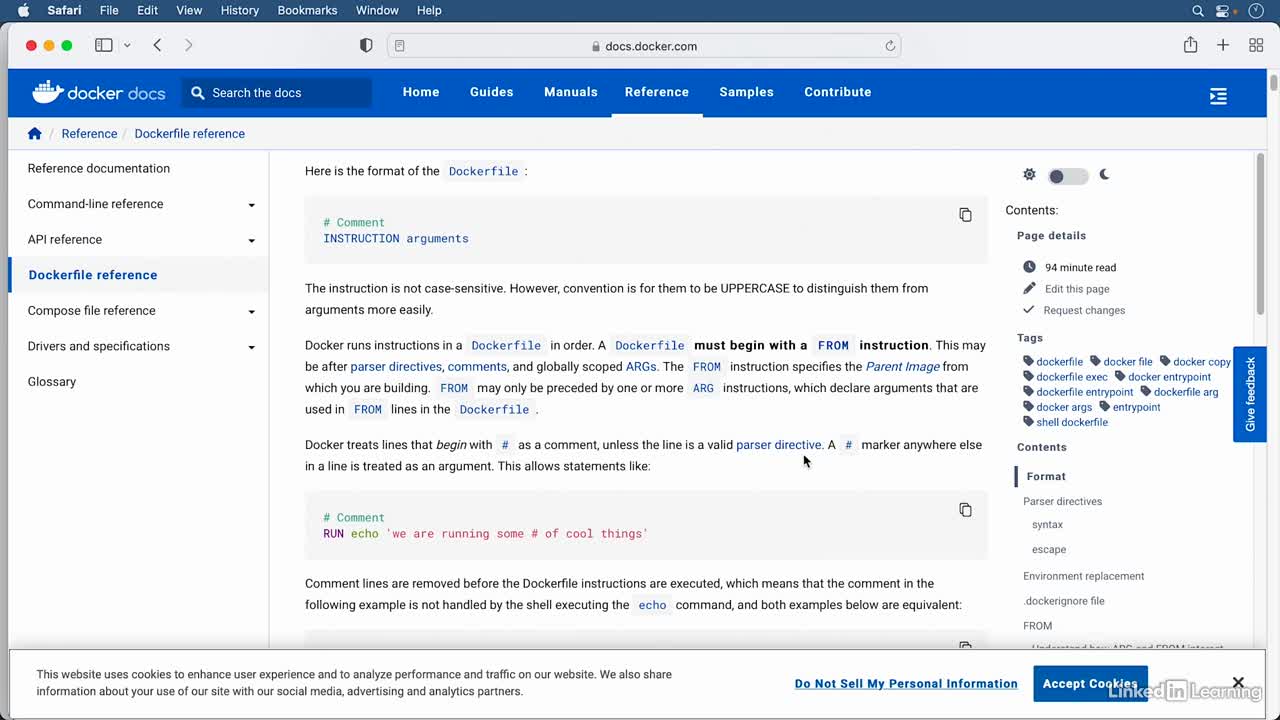Click the Search the docs field

(277, 93)
